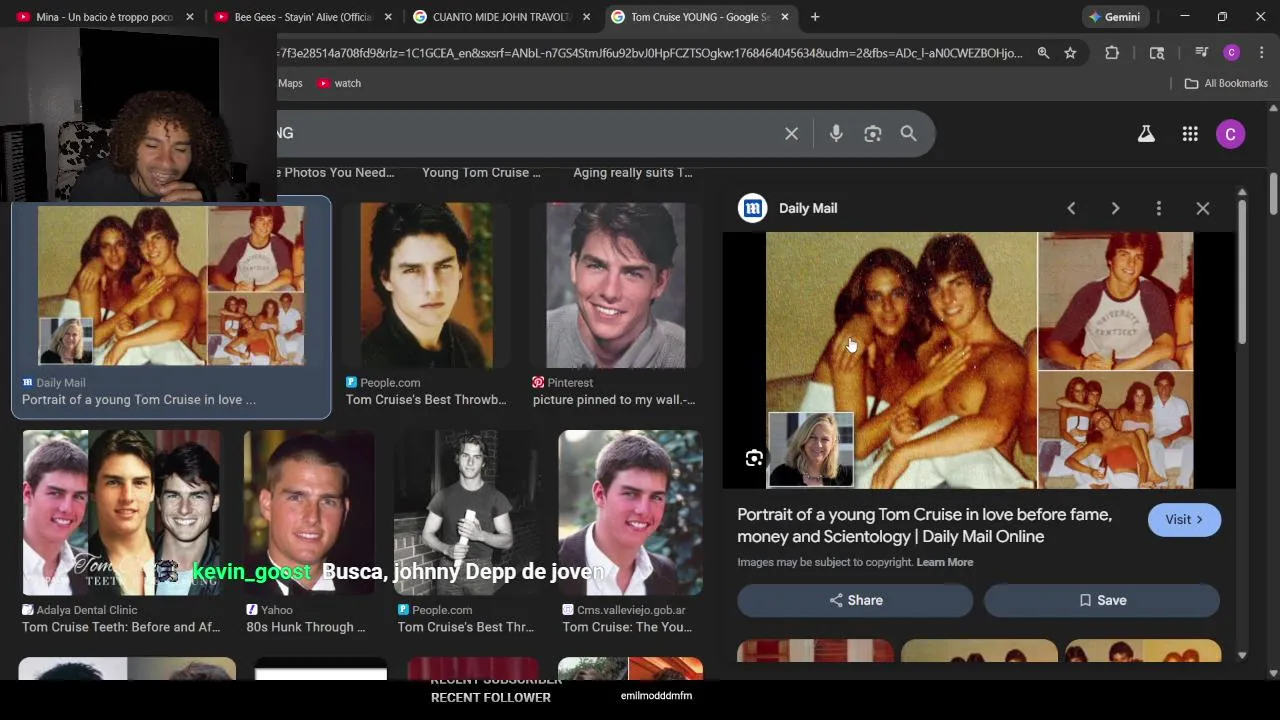Click the 'Aging really suits T...' caption
Screen dimensions: 1280x720
632,172
